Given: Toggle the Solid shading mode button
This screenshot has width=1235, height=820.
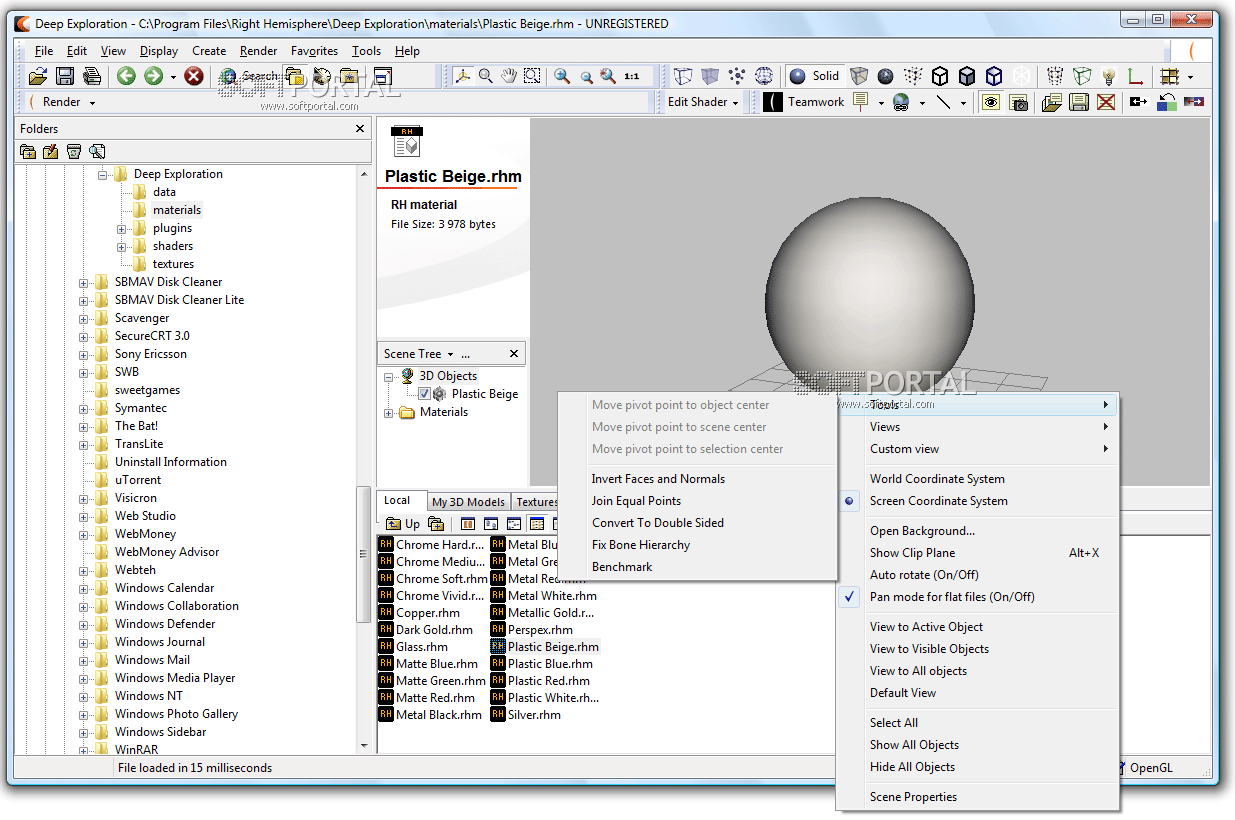Looking at the screenshot, I should tap(814, 76).
